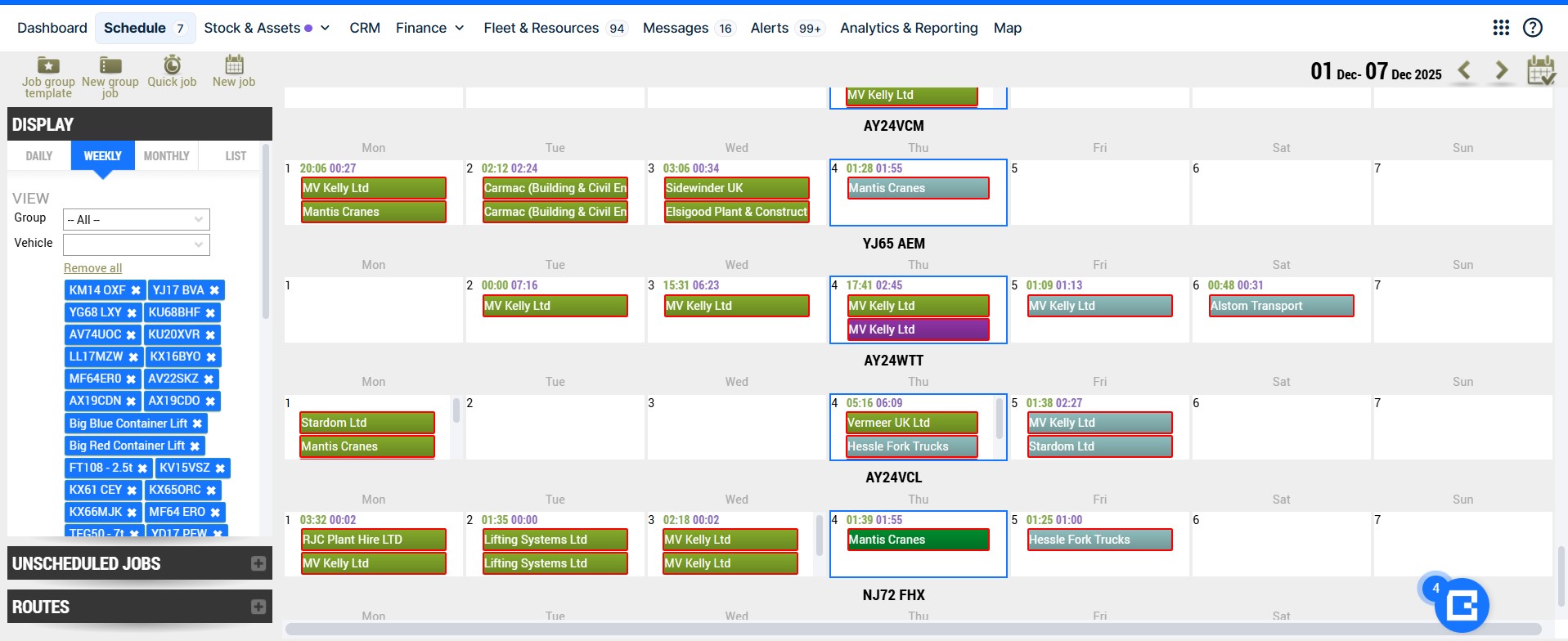Image resolution: width=1568 pixels, height=641 pixels.
Task: Expand the Unscheduled Jobs panel
Action: [x=258, y=563]
